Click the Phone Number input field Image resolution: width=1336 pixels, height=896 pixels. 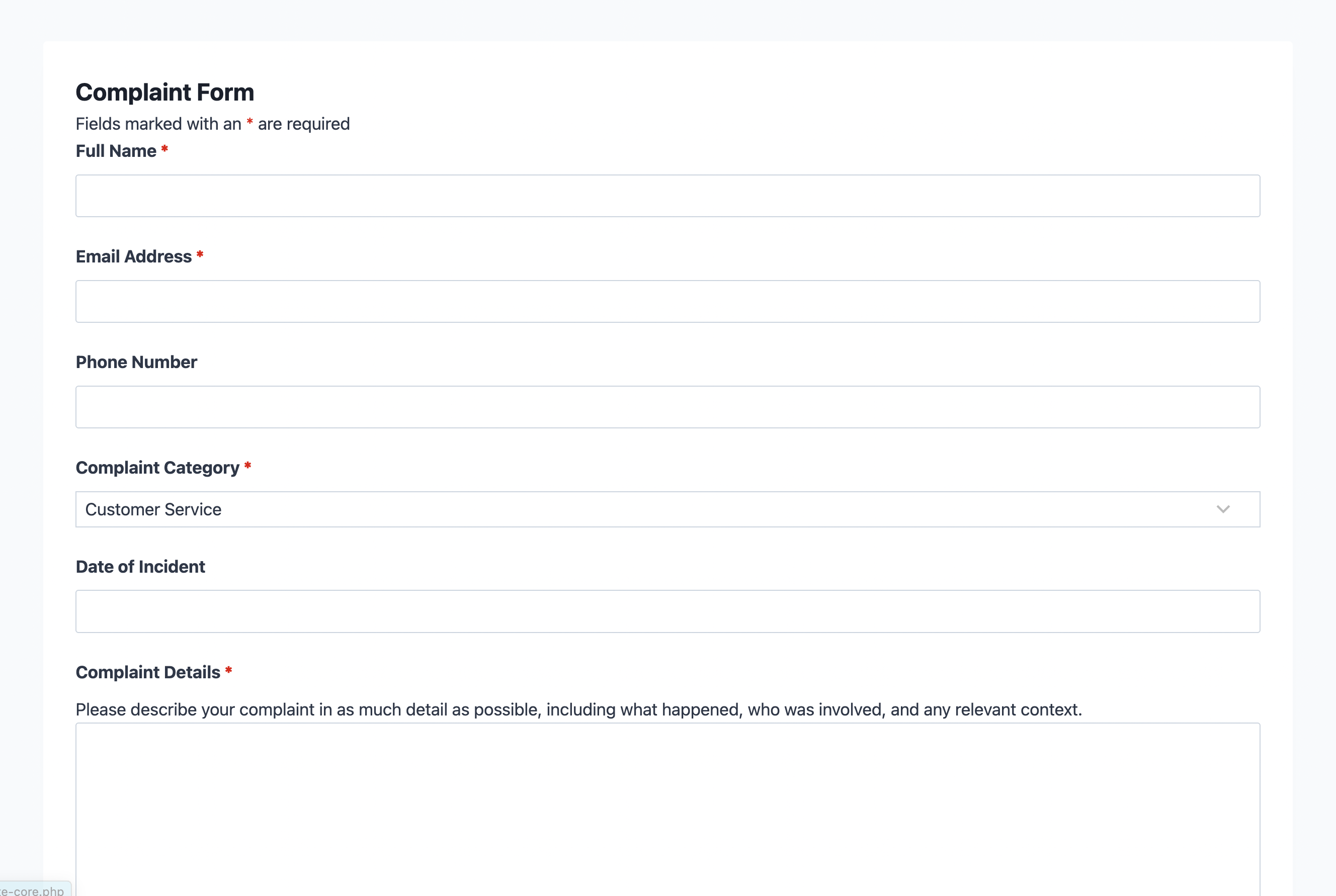coord(667,406)
